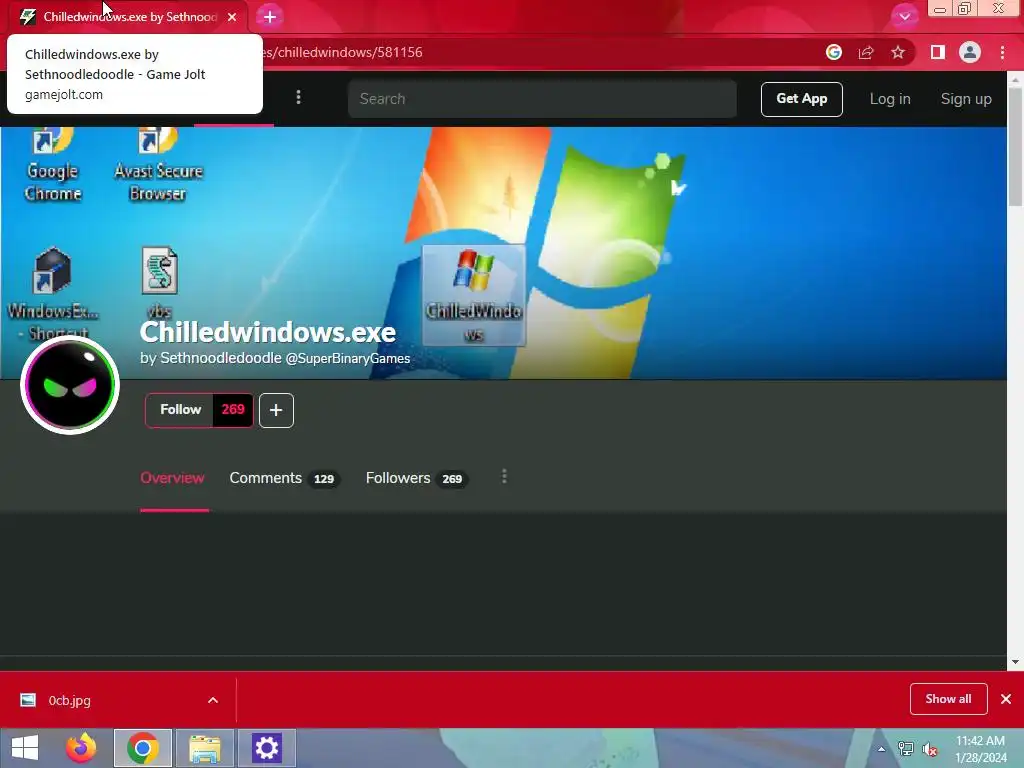Click the plus button beside Follow

276,410
